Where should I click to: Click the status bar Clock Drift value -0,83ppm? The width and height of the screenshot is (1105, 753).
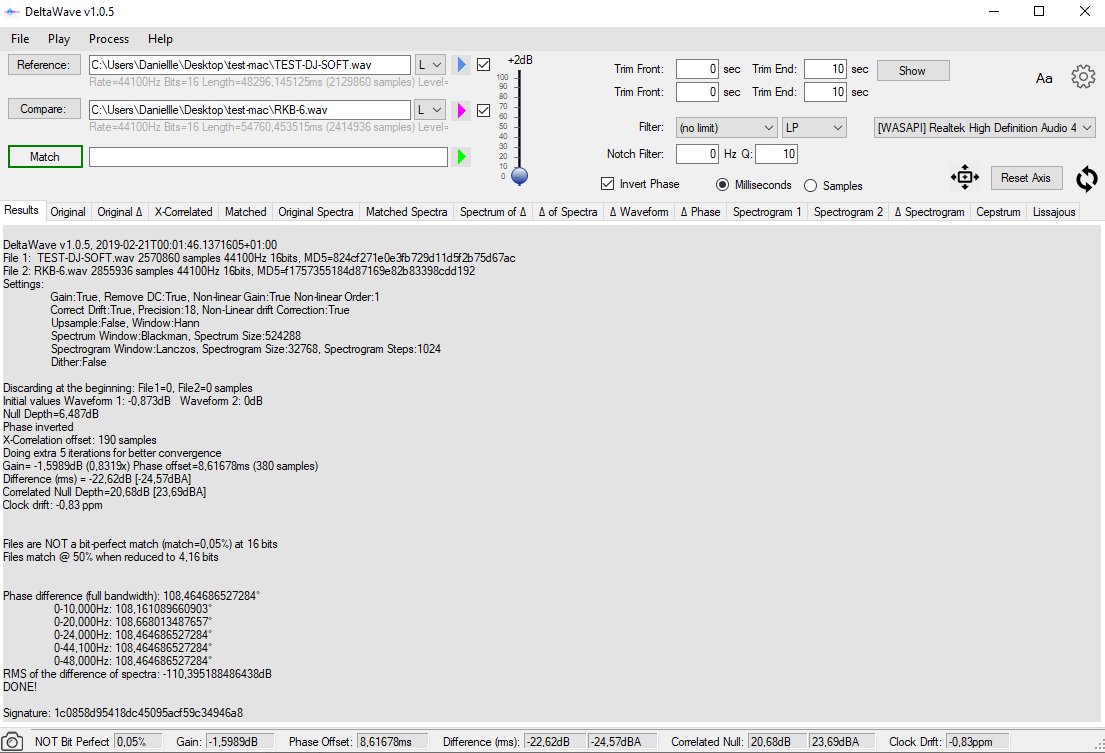click(977, 742)
